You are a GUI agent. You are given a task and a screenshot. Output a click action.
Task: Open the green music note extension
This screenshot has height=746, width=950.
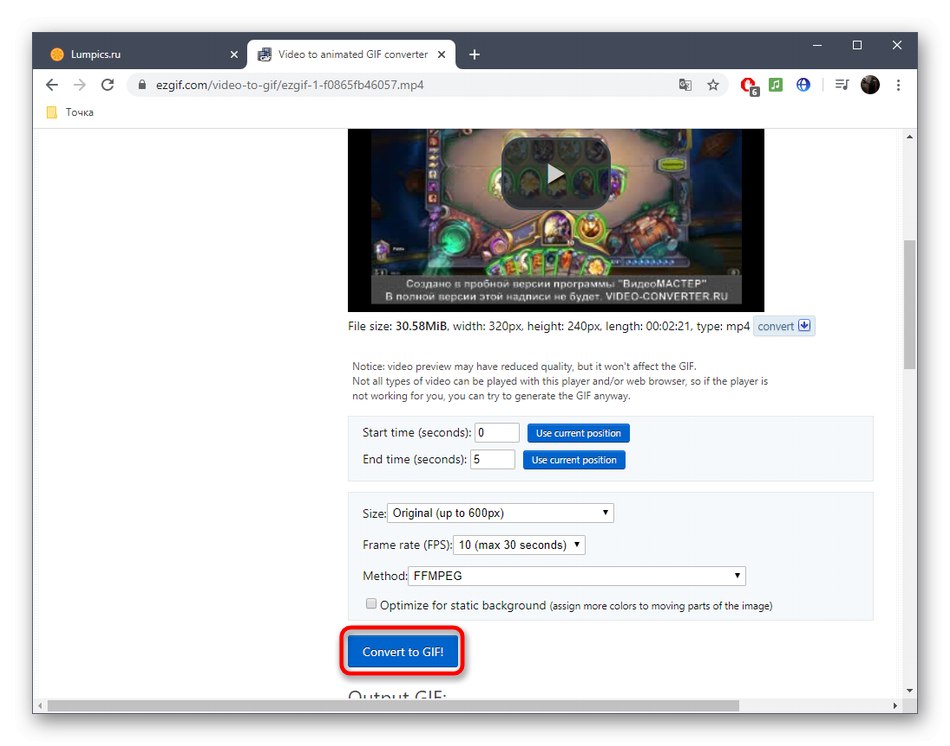(776, 85)
